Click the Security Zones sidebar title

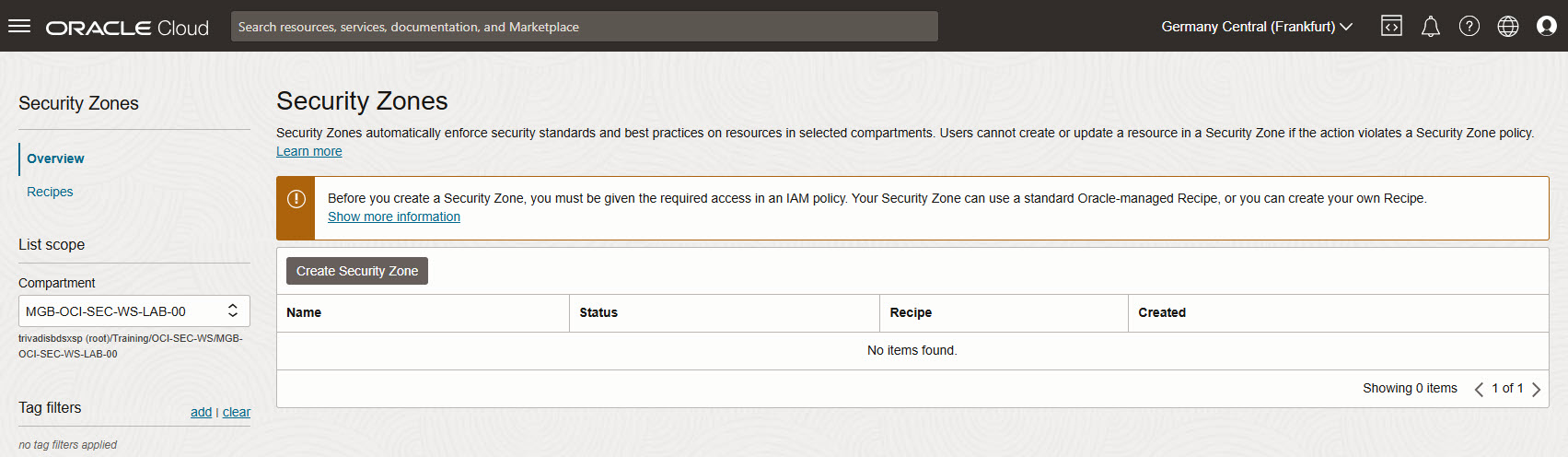[78, 103]
